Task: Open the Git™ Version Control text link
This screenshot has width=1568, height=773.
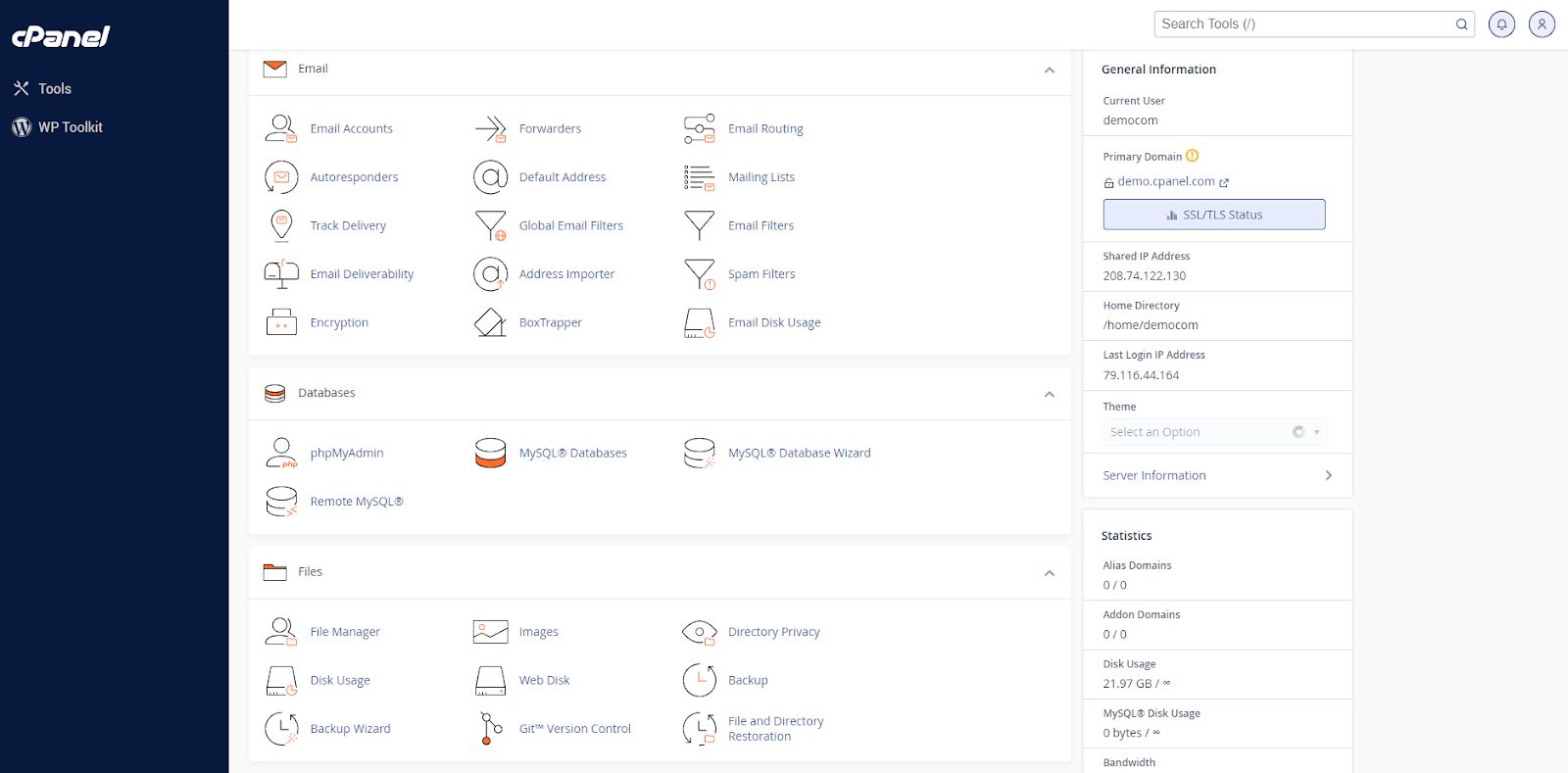Action: point(575,729)
